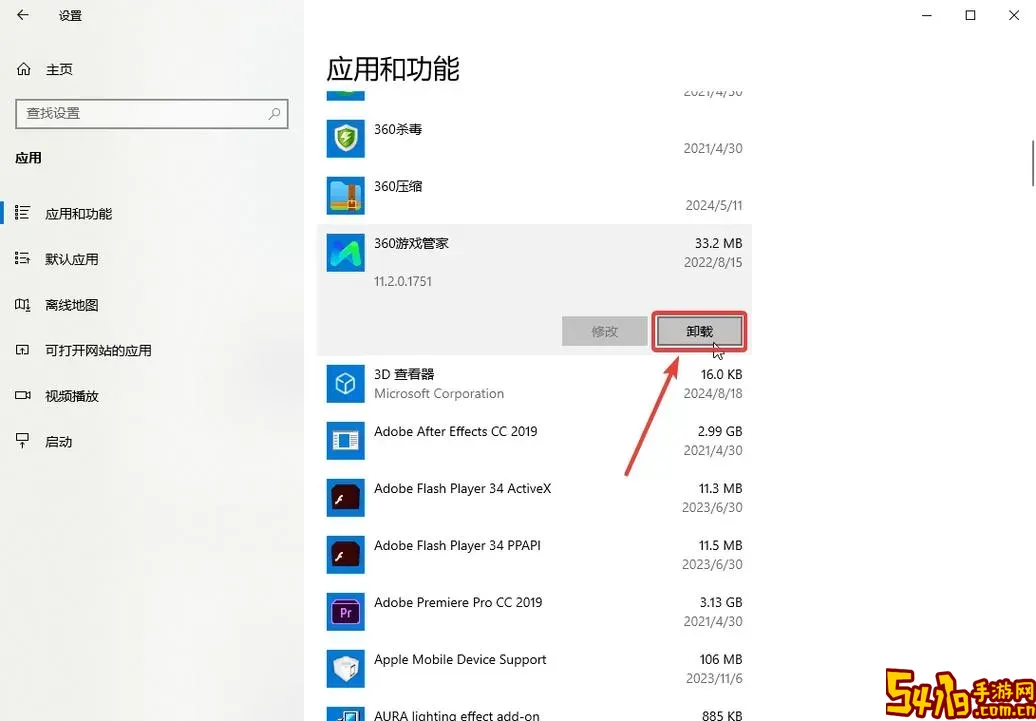Click the Adobe Flash Player 34 ActiveX icon
1036x721 pixels.
click(346, 498)
